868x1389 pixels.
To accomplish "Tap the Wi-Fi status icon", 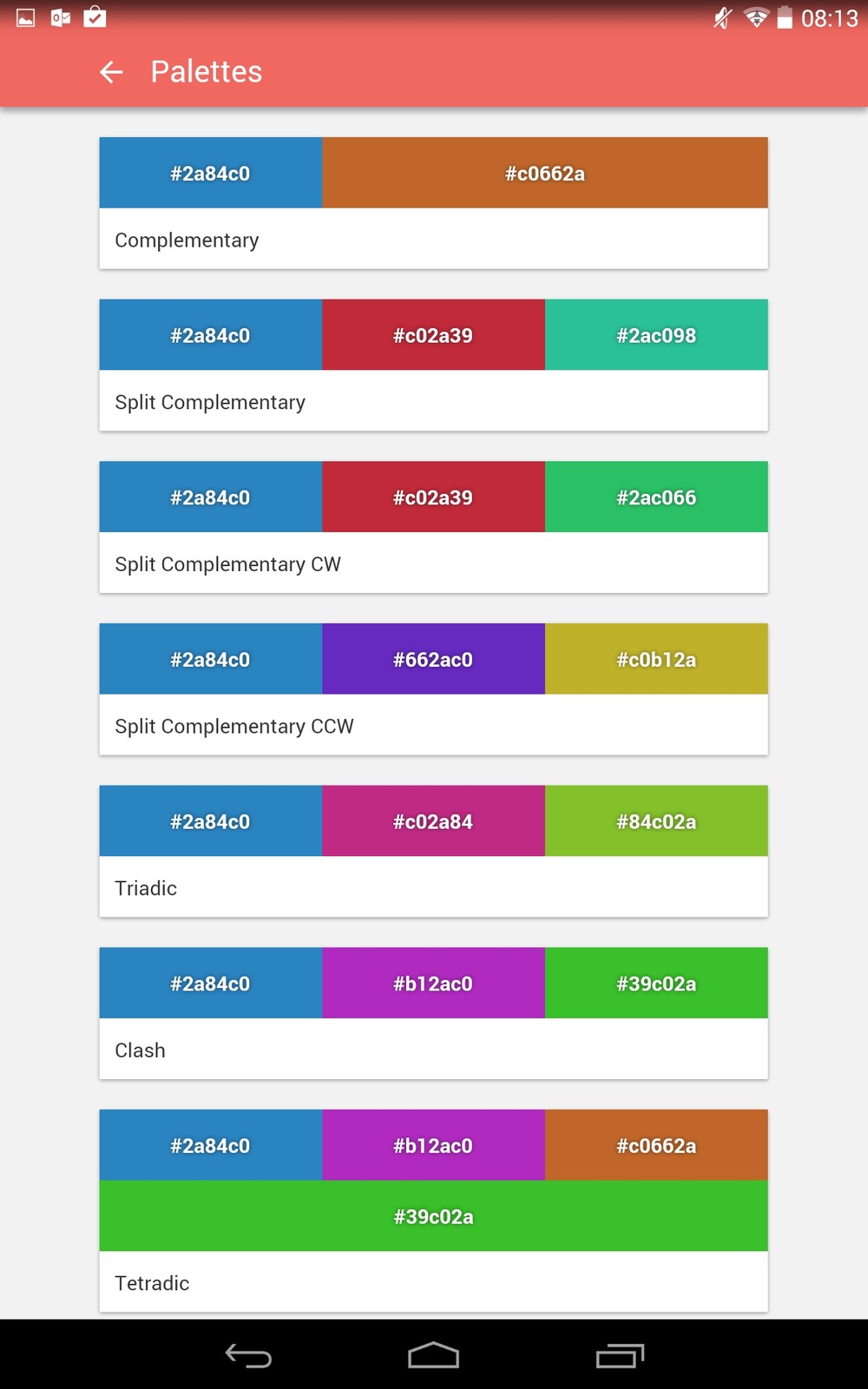I will pyautogui.click(x=756, y=17).
